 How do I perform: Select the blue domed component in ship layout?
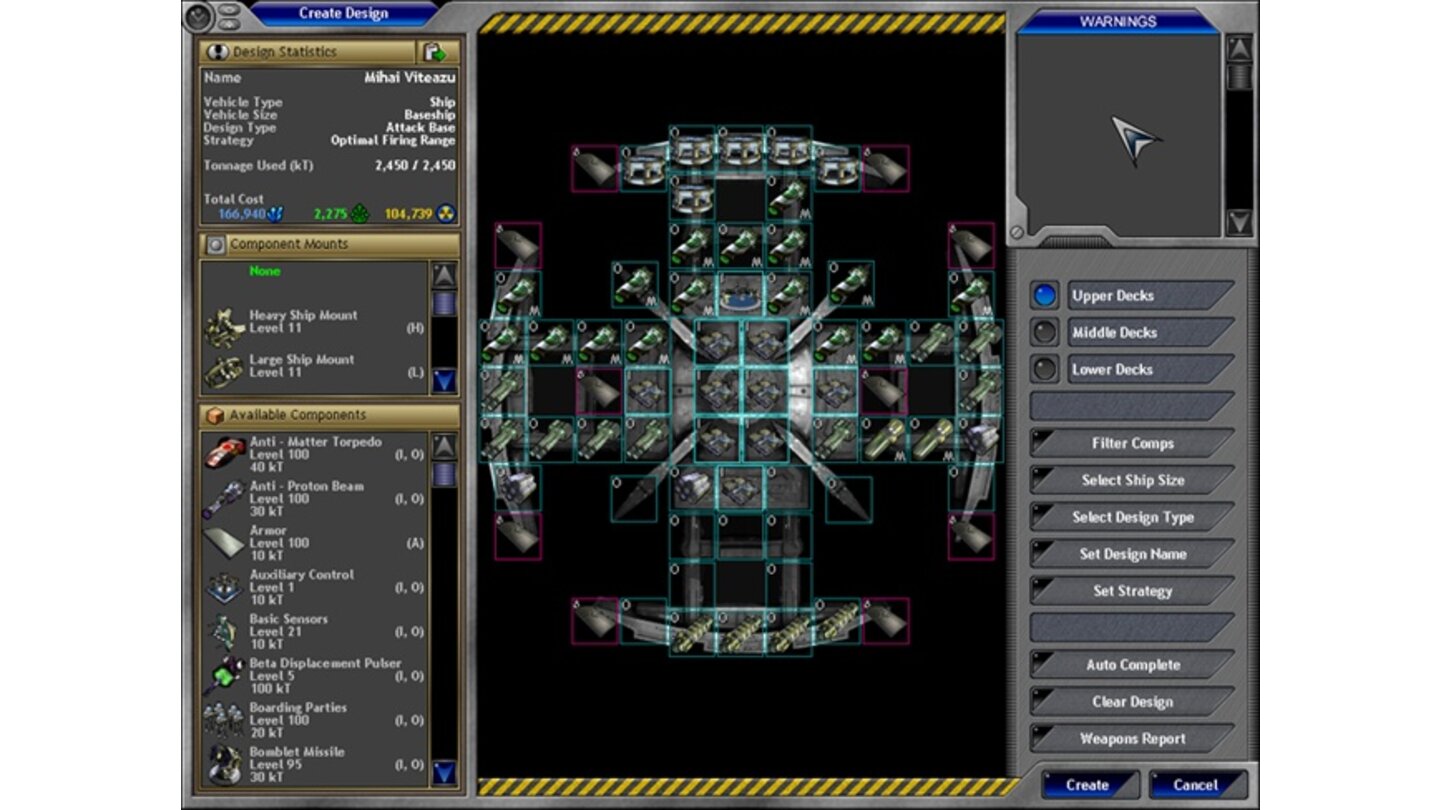pyautogui.click(x=740, y=294)
